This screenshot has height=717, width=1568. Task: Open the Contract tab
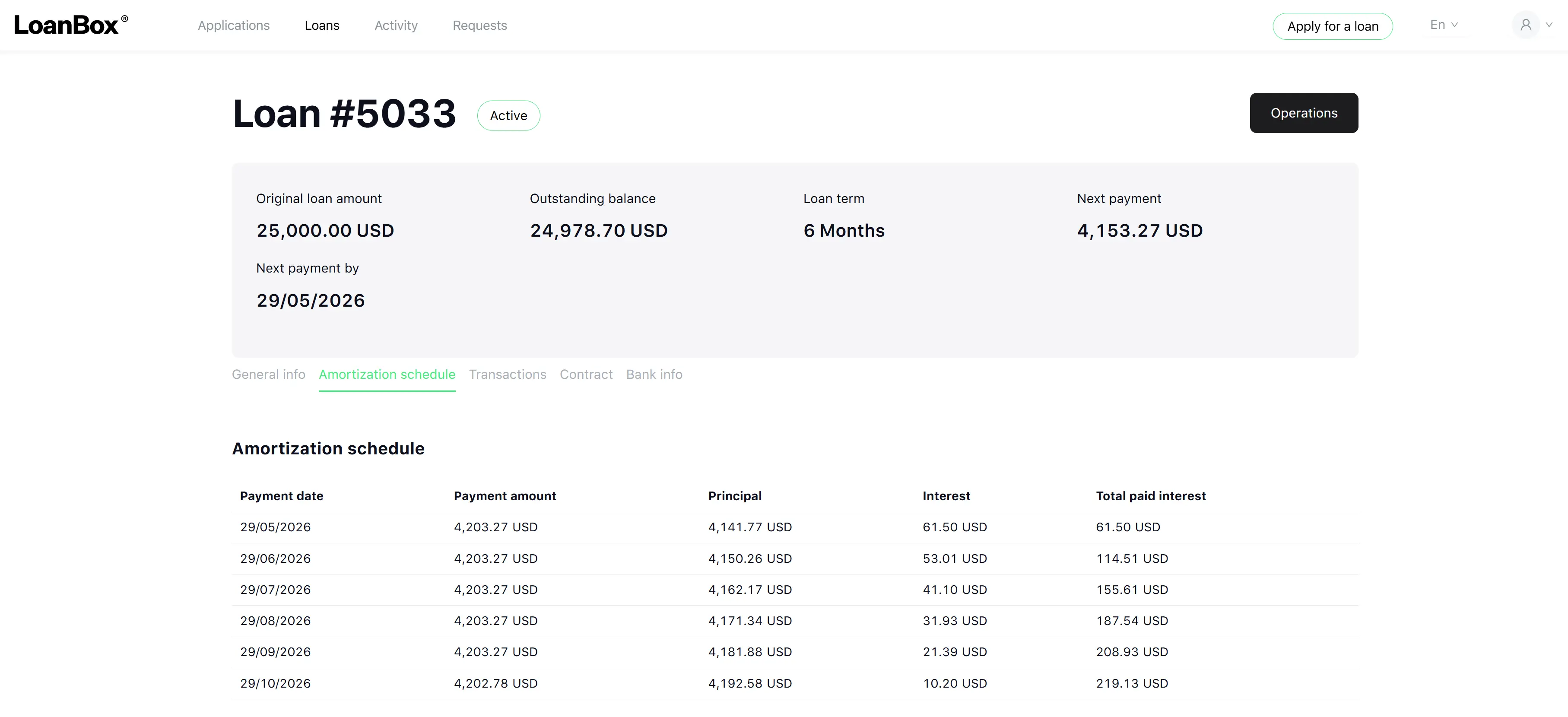click(x=586, y=374)
